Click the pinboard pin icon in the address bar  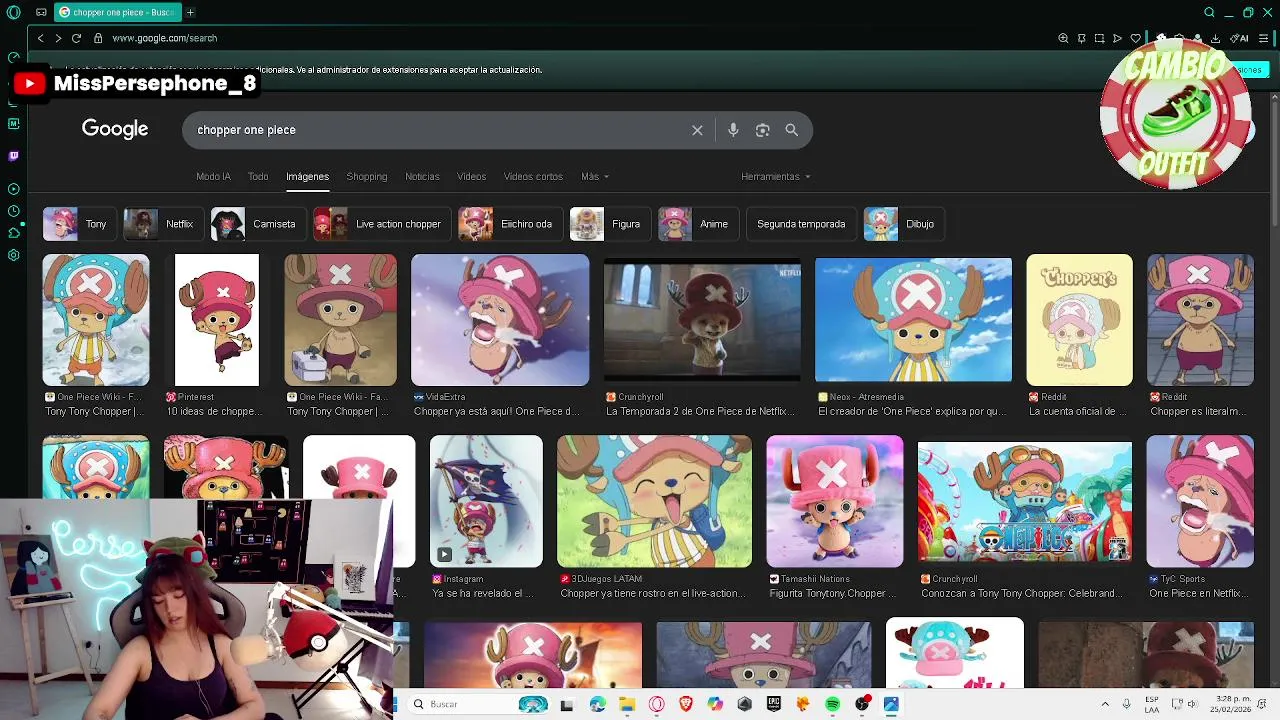1081,38
